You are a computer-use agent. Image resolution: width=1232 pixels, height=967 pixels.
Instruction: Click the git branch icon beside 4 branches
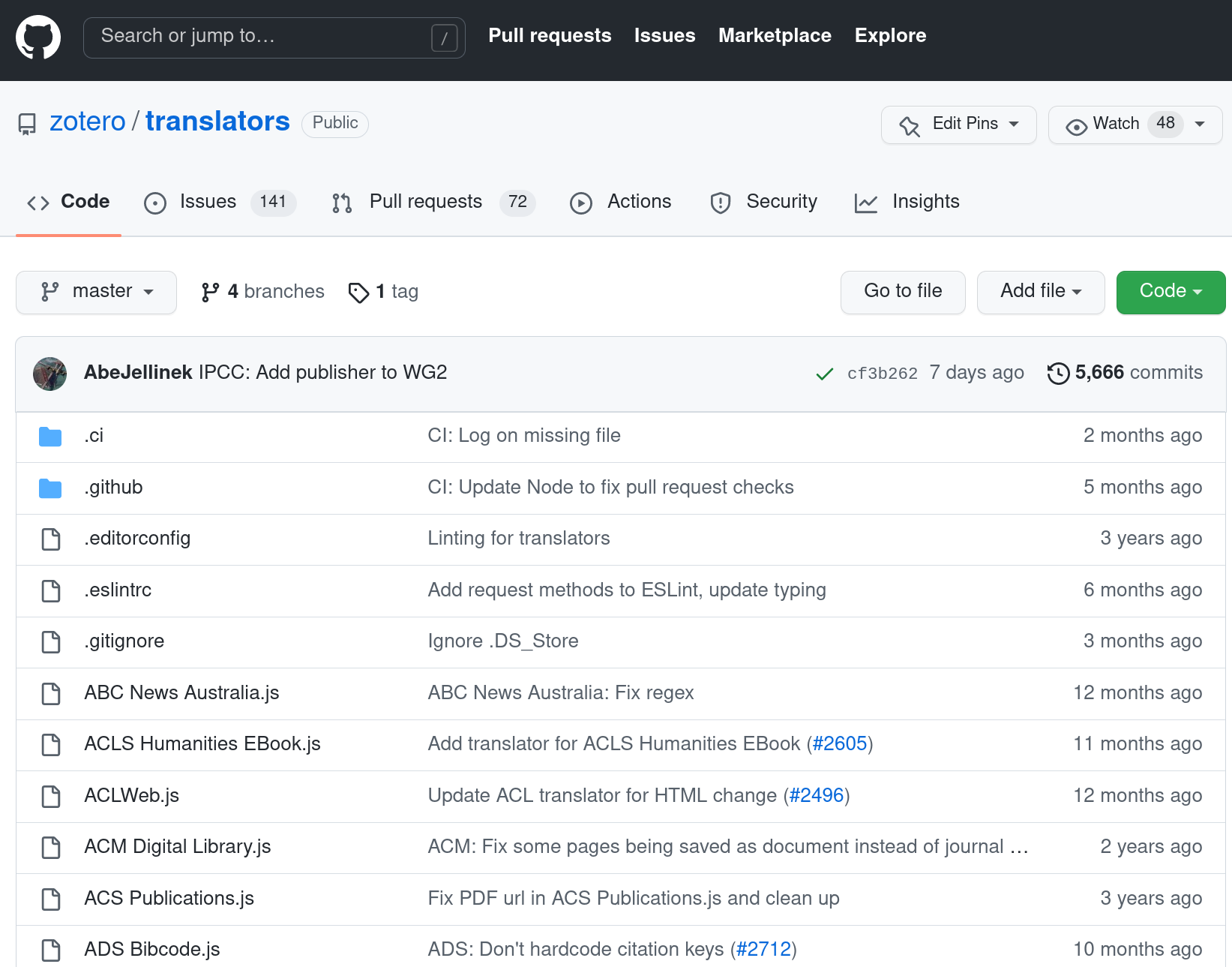tap(211, 292)
